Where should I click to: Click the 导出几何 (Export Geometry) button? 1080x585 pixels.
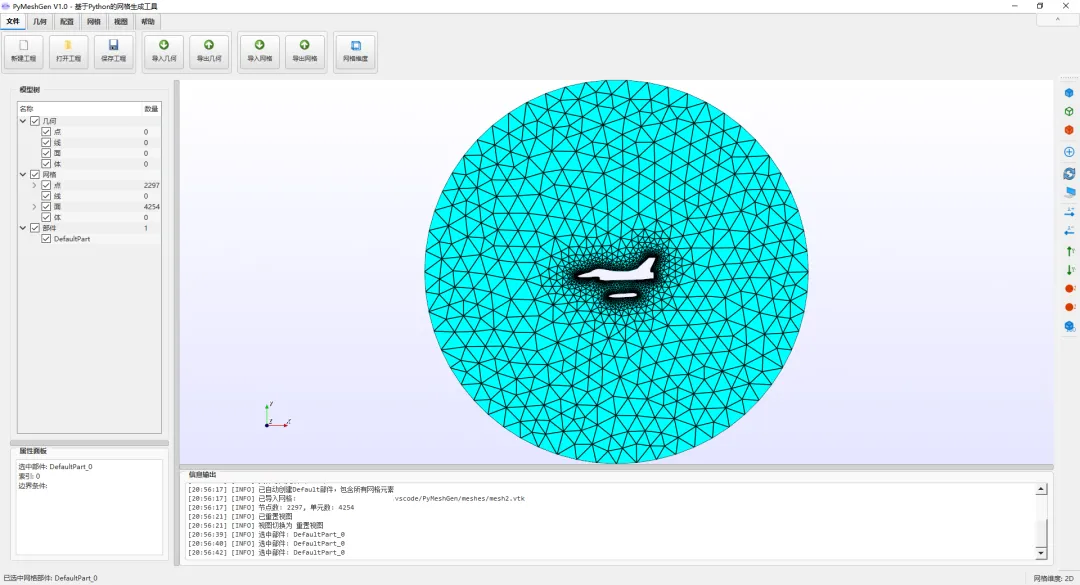(x=209, y=52)
